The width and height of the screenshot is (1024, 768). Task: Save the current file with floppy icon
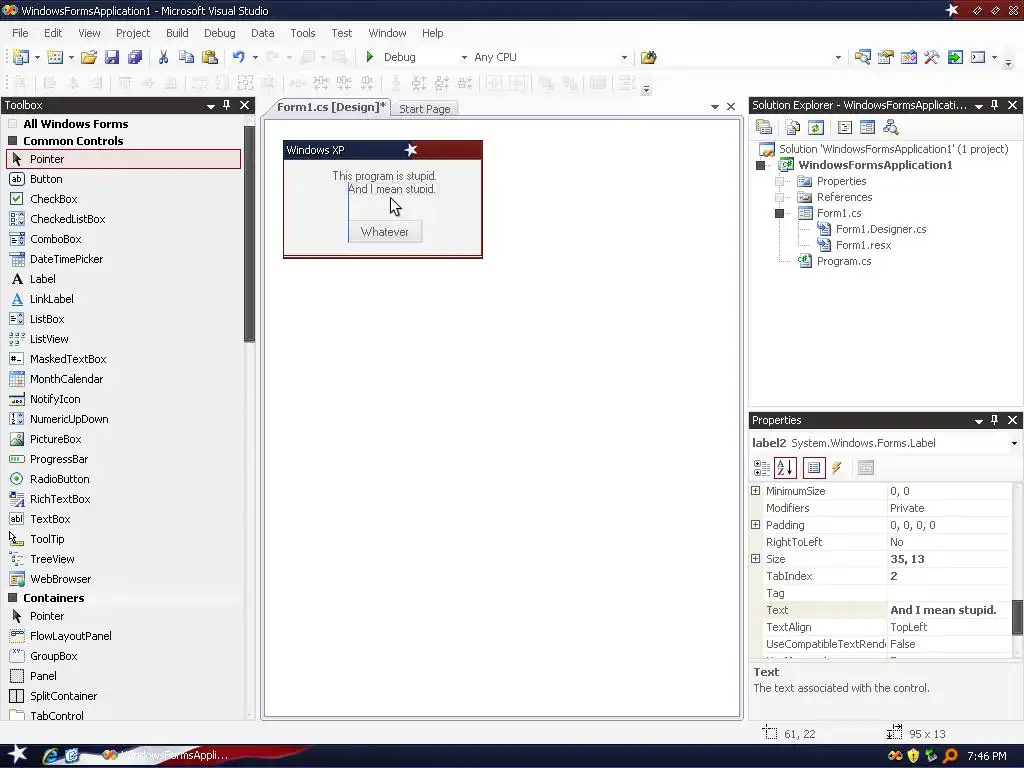click(112, 57)
